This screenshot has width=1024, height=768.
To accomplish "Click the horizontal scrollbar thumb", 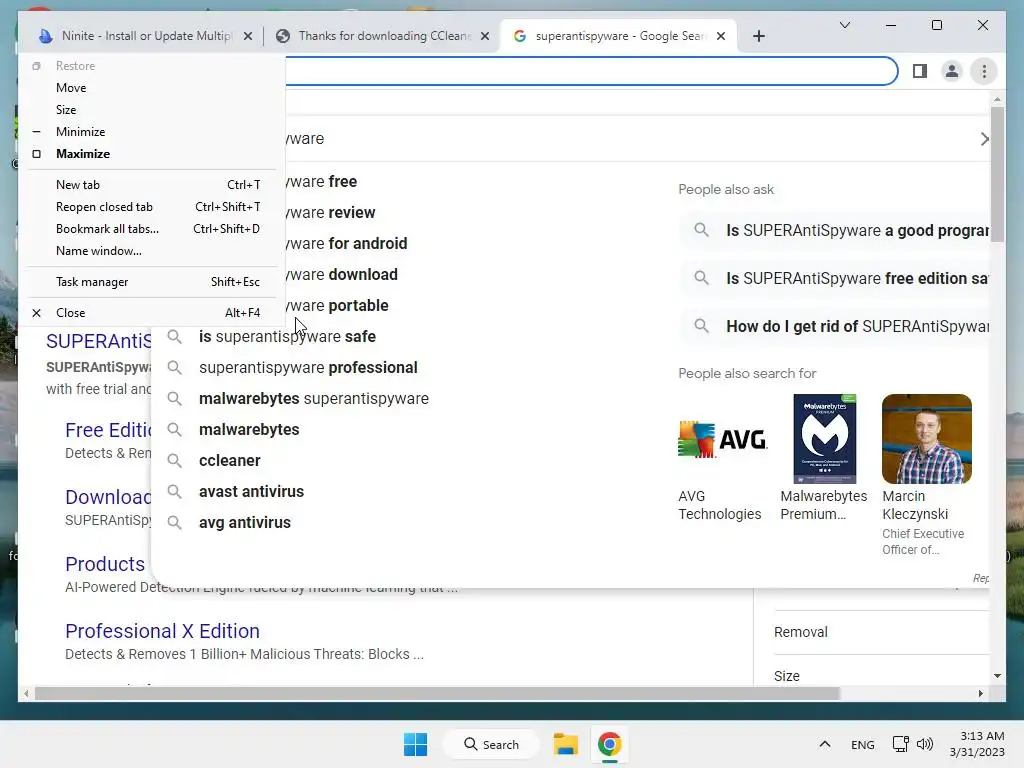I will (x=437, y=694).
